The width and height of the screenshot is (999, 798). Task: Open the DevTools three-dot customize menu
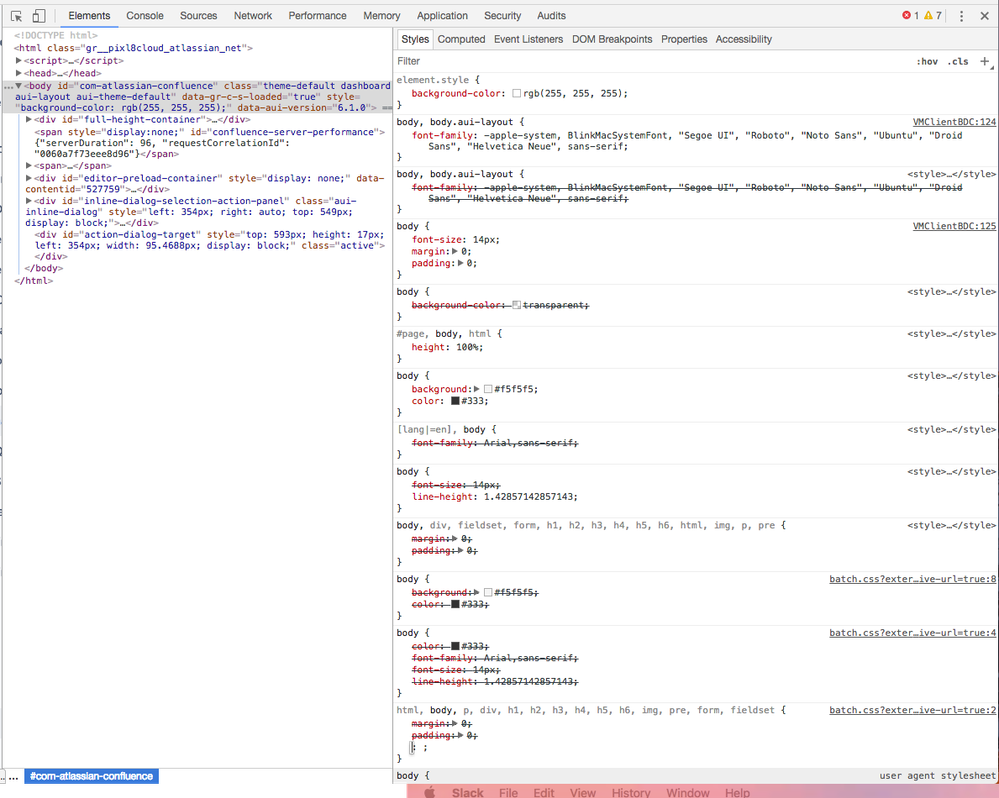(961, 16)
